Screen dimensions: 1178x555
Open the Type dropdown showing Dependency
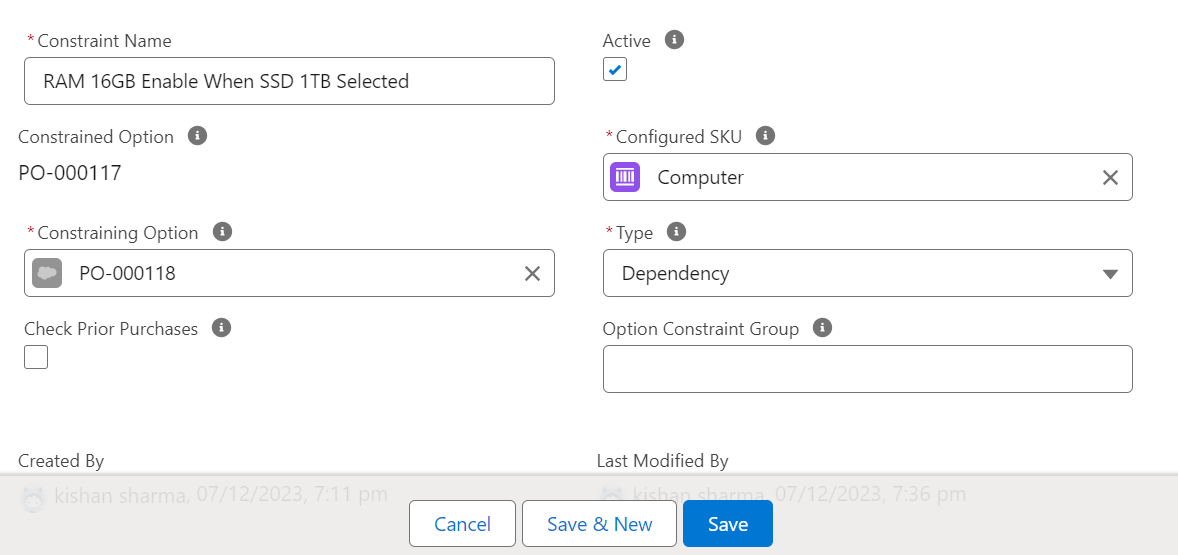(867, 273)
